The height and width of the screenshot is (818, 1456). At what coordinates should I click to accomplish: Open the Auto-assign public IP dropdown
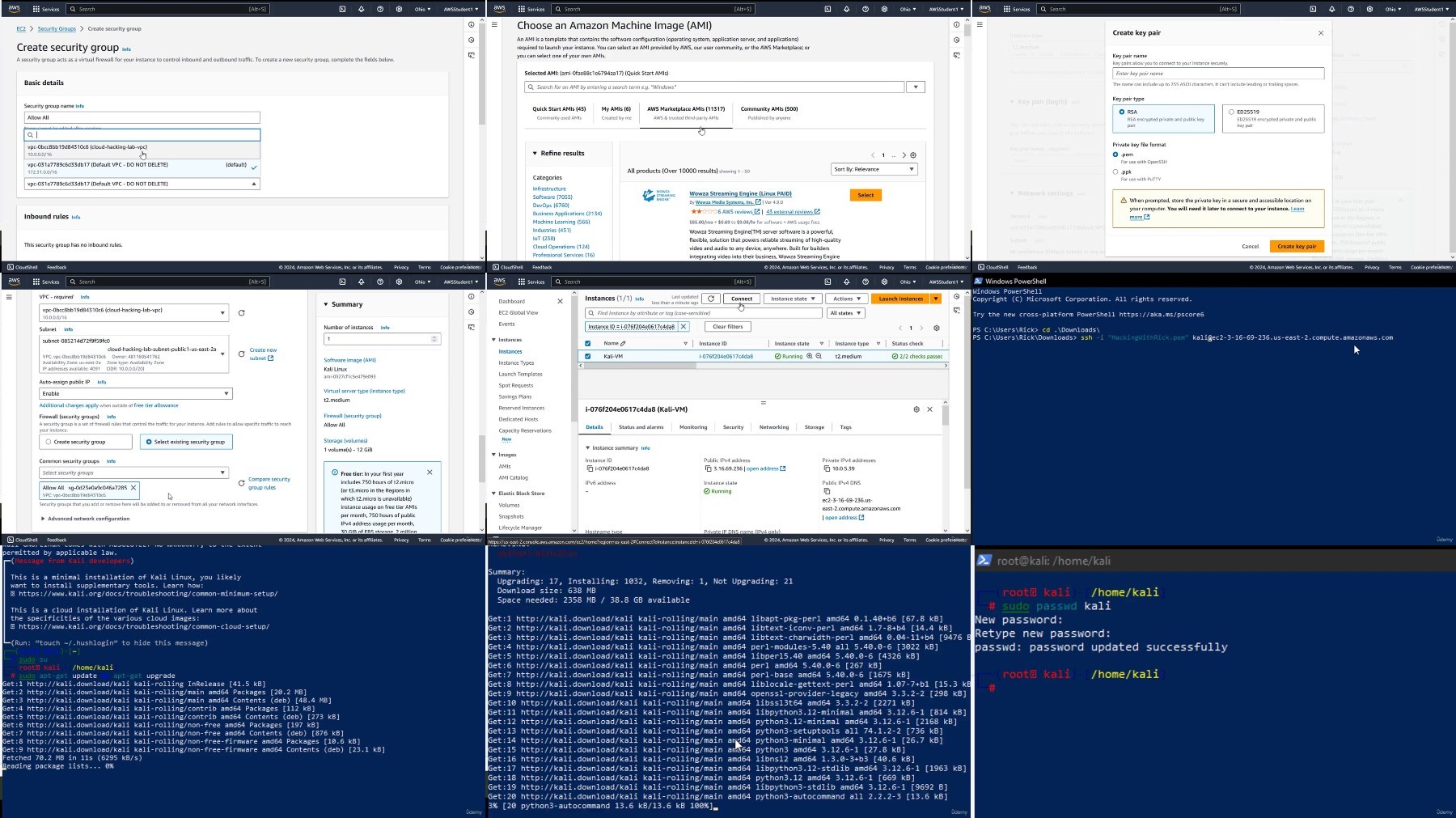click(136, 393)
